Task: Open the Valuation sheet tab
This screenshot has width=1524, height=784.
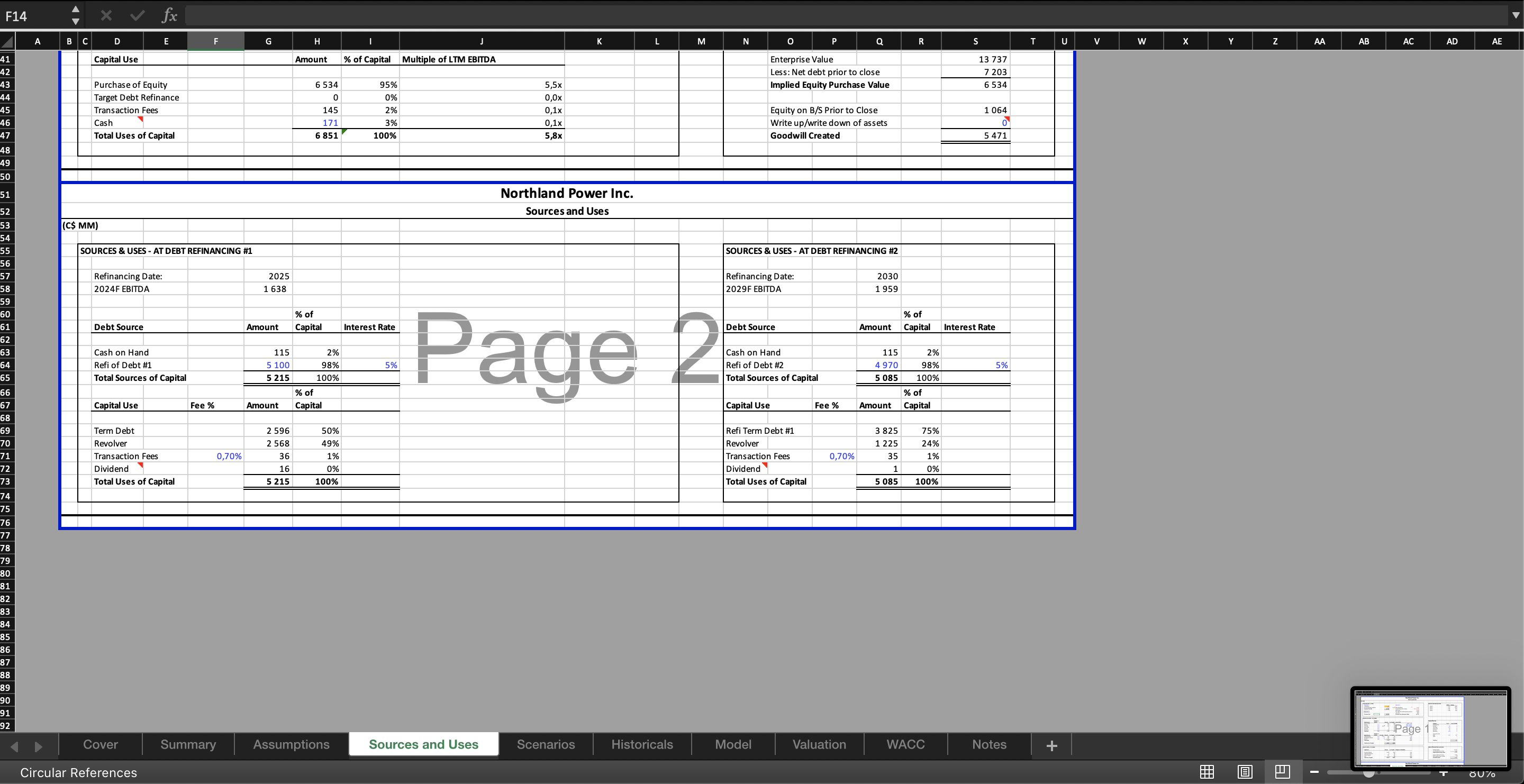Action: [819, 744]
